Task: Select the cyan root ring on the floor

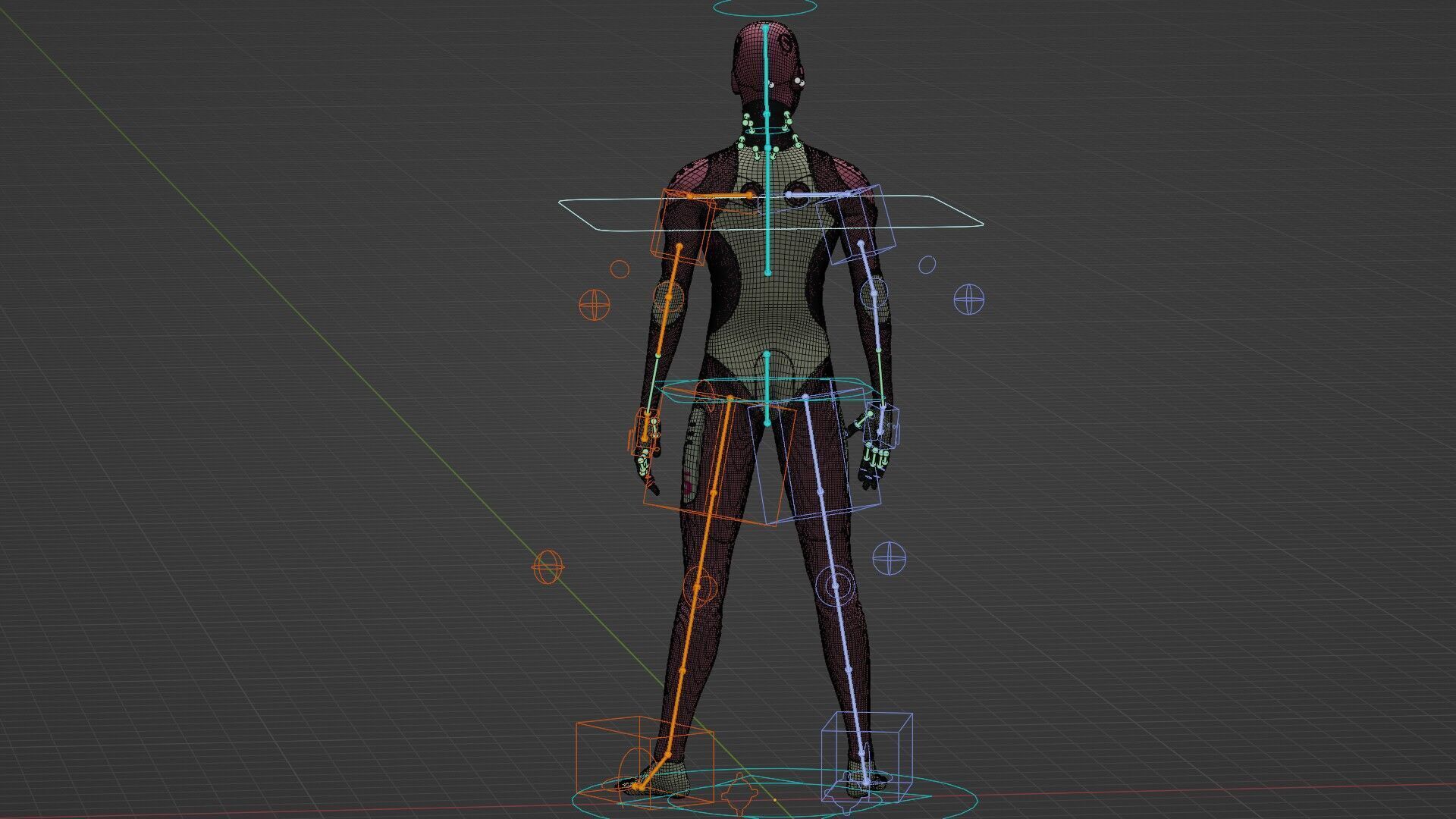Action: (773, 794)
